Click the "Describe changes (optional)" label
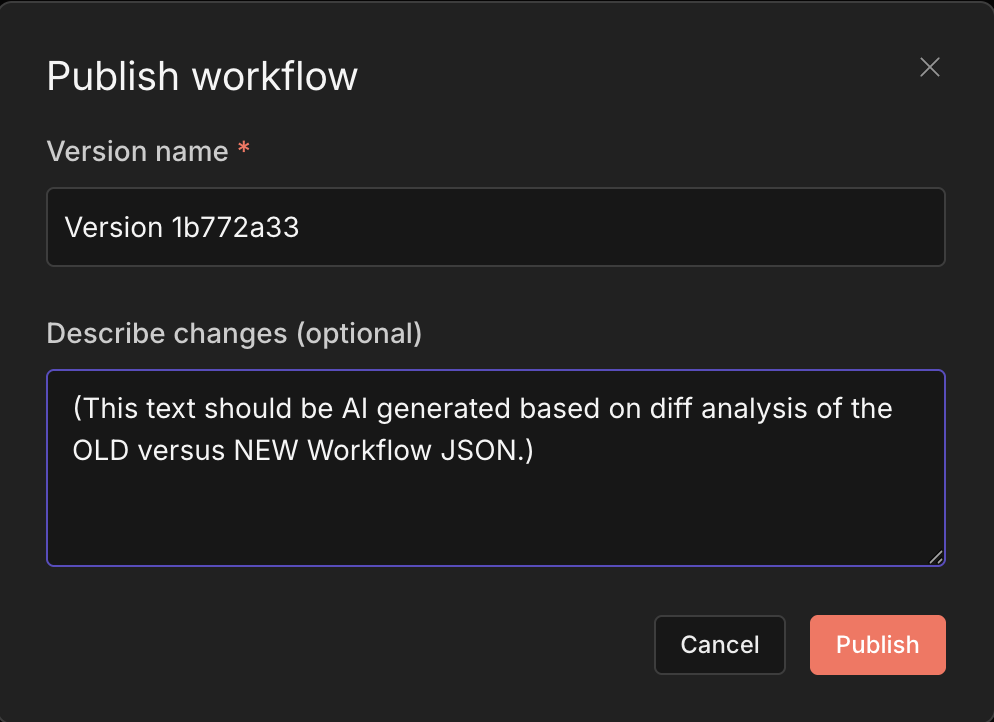Viewport: 994px width, 722px height. click(234, 334)
